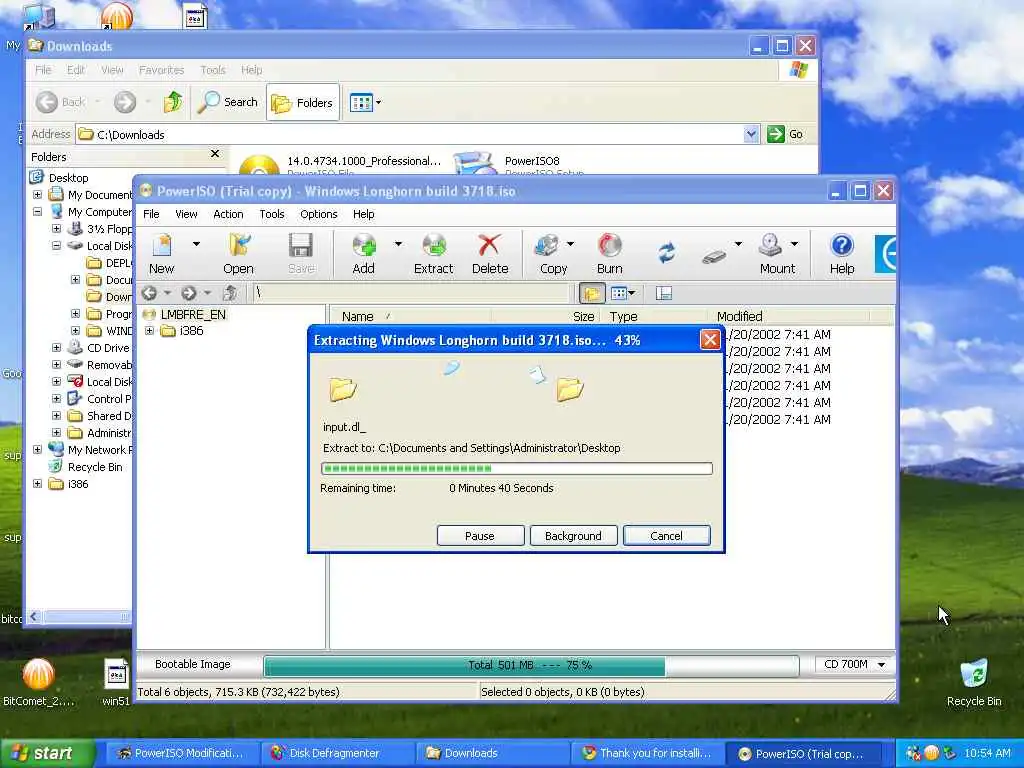Click the Background button in extraction dialog
Image resolution: width=1024 pixels, height=768 pixels.
click(x=573, y=536)
